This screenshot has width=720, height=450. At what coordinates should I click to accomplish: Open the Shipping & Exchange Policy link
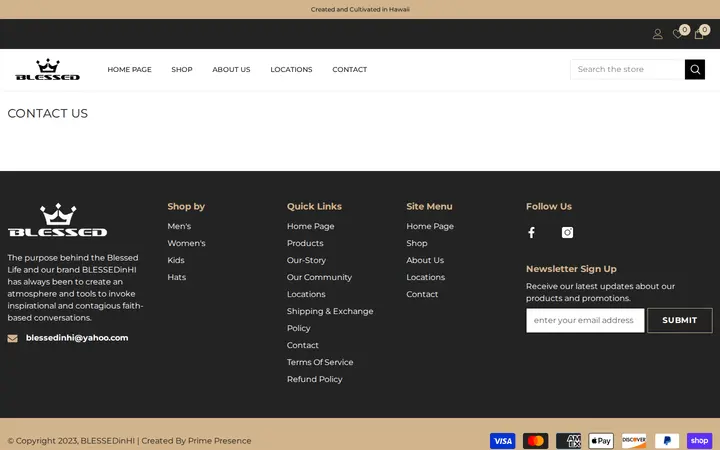(330, 320)
